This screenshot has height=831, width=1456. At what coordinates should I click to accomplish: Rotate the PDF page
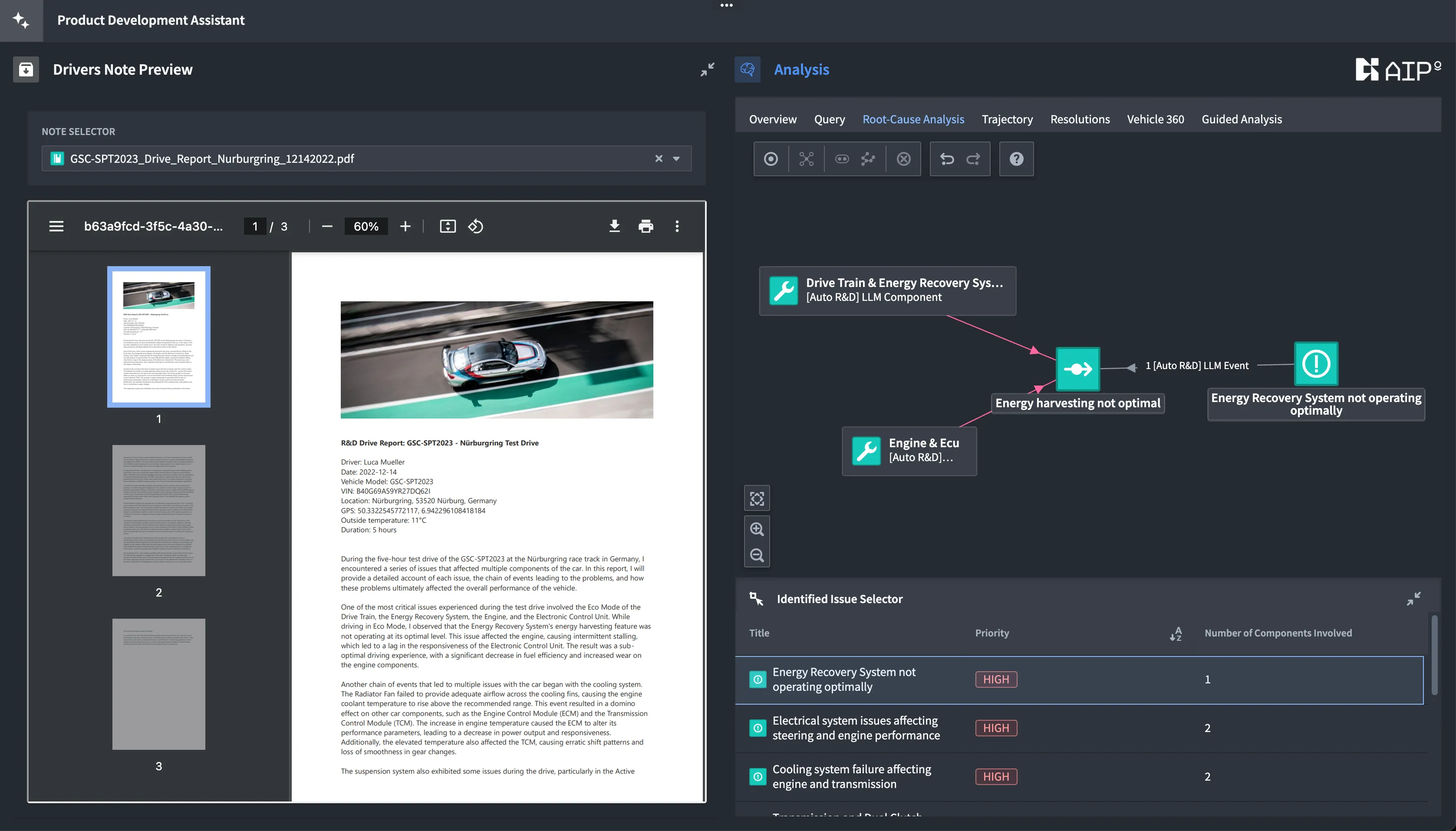point(476,226)
